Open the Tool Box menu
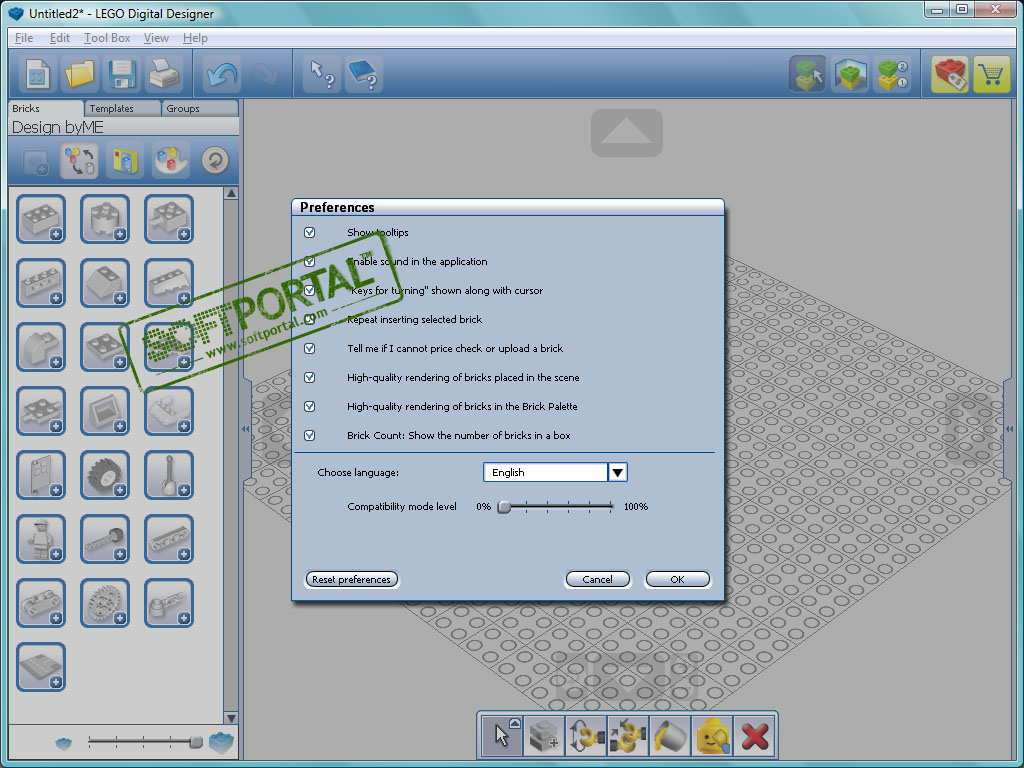Image resolution: width=1024 pixels, height=768 pixels. (107, 38)
